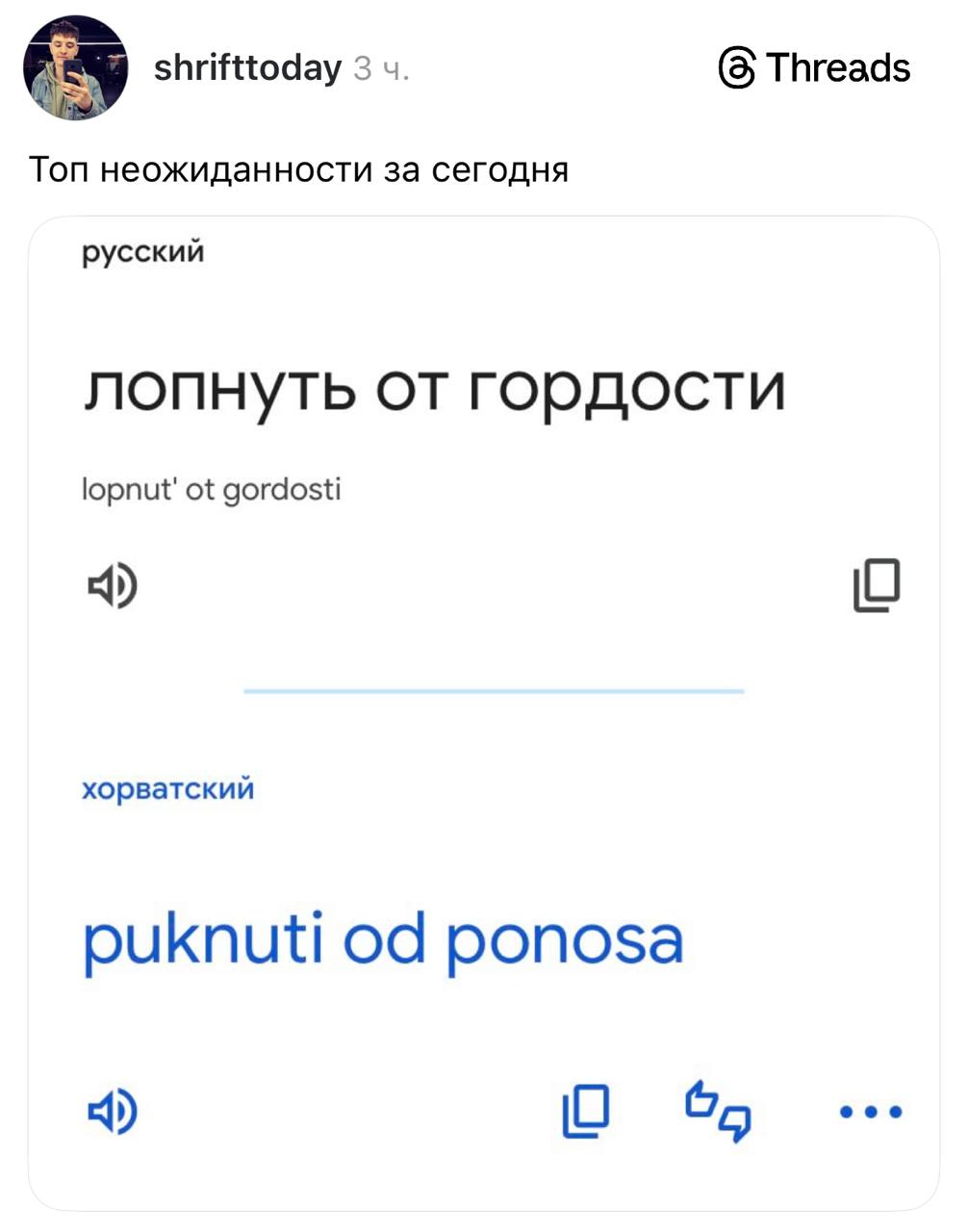Click the Threads logo icon
This screenshot has height=1232, width=968.
point(737,68)
